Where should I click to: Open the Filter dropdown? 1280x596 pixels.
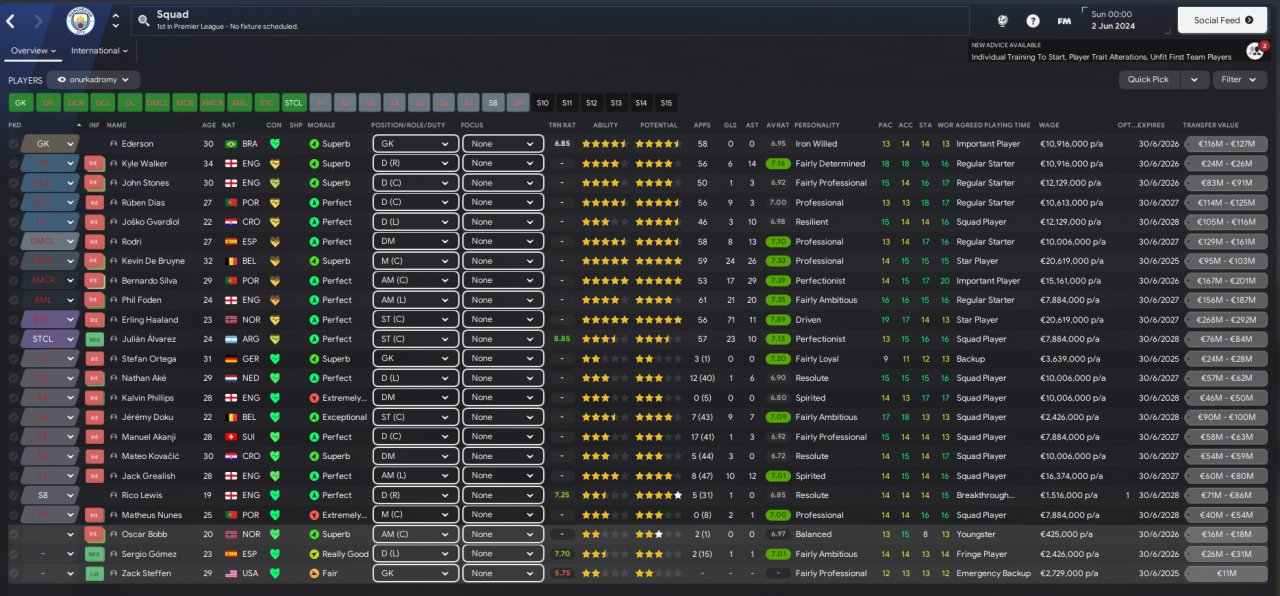pyautogui.click(x=1240, y=79)
